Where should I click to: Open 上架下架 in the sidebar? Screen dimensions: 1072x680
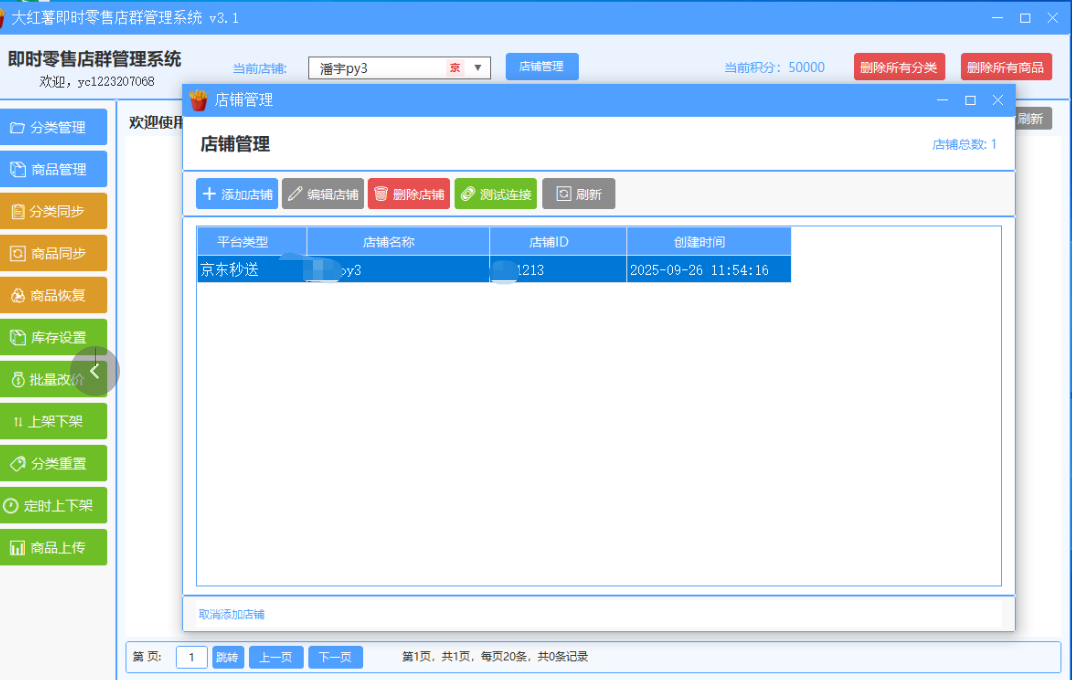[x=53, y=422]
